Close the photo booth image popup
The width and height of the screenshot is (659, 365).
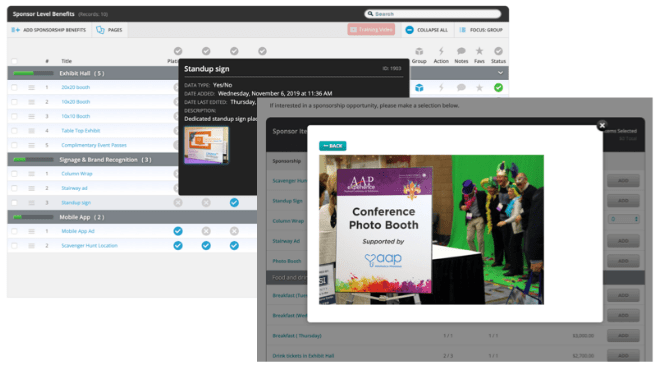[602, 125]
